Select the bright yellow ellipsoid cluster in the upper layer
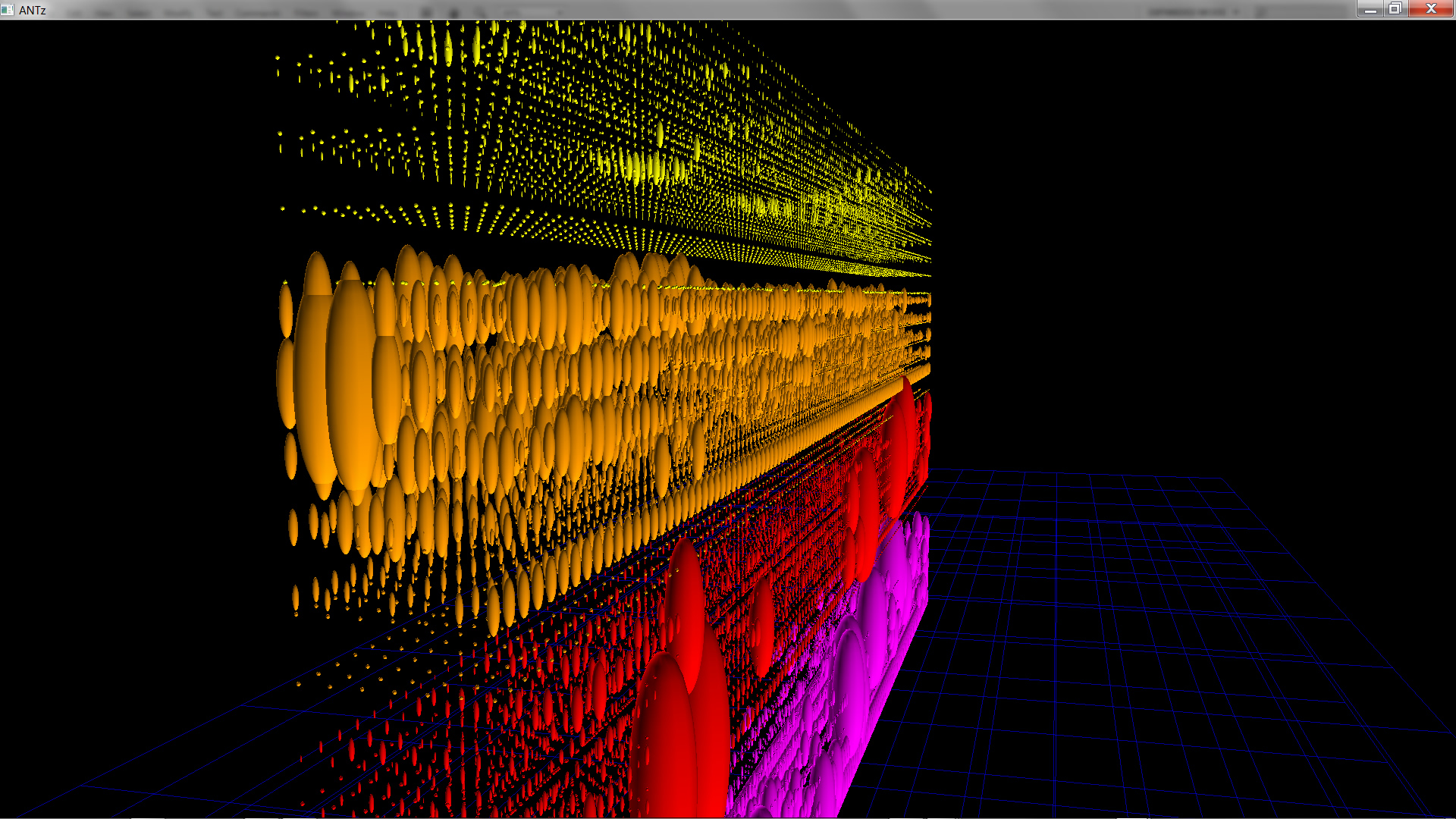 click(637, 167)
